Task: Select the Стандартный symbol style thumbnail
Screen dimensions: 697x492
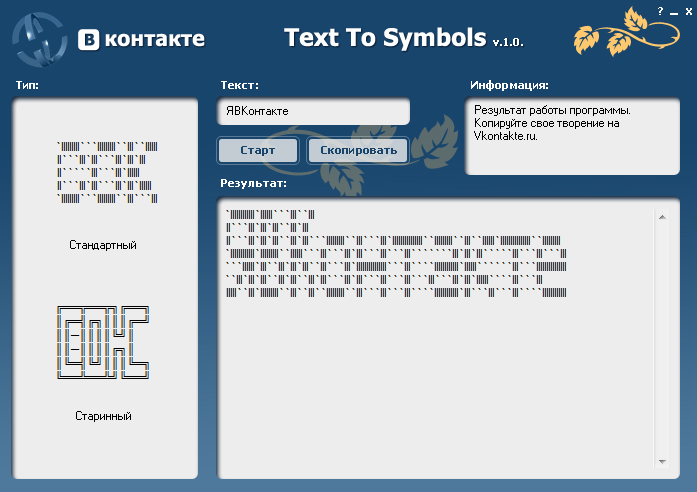Action: 107,172
